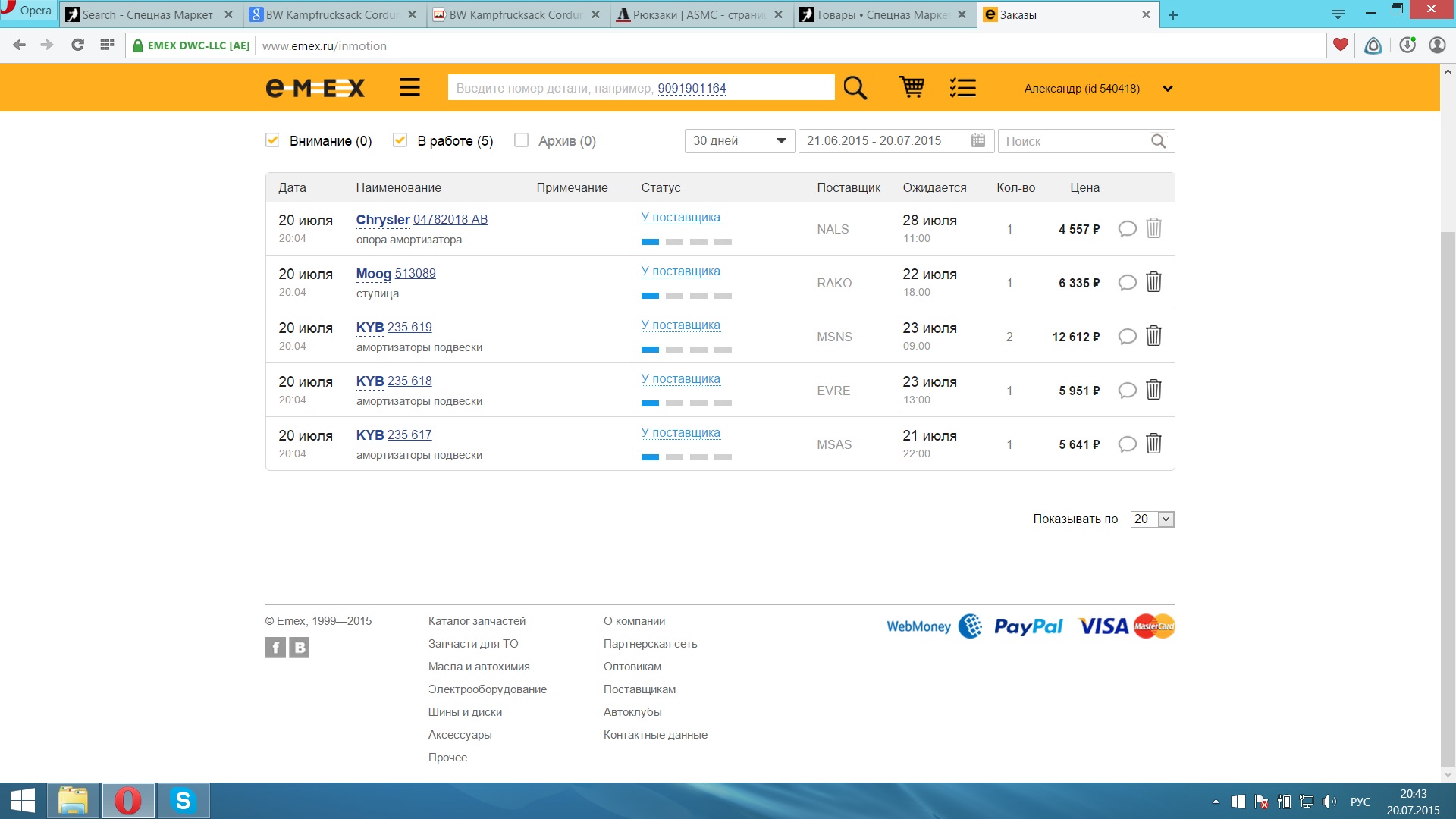
Task: Expand Александр account menu arrow
Action: [x=1168, y=89]
